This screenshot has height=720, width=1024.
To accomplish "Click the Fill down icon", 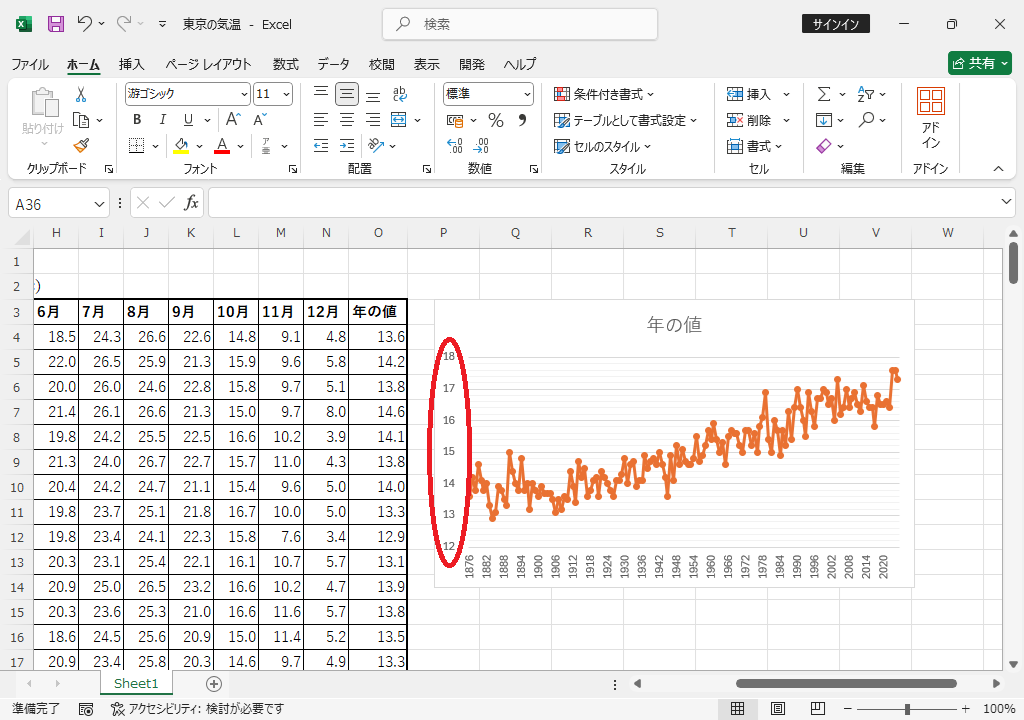I will (x=824, y=120).
